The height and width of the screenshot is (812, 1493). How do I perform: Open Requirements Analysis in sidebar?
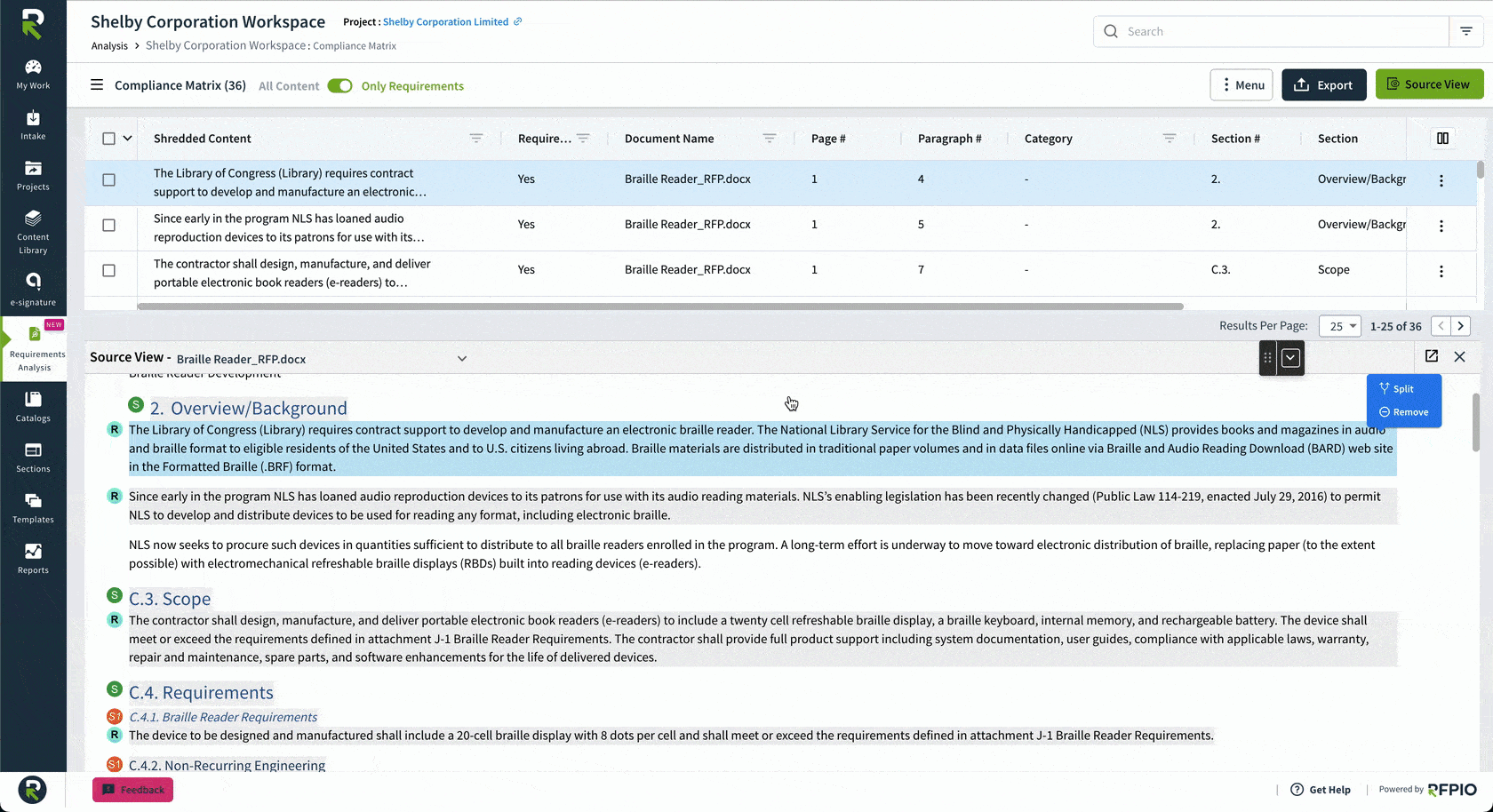(x=35, y=349)
